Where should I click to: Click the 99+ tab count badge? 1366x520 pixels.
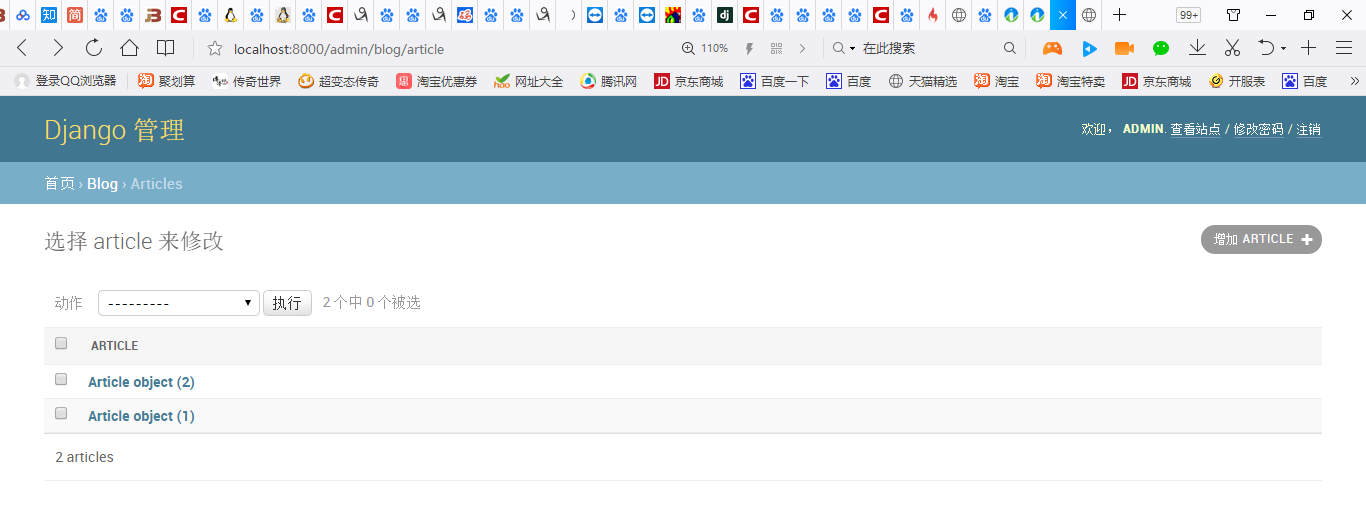point(1188,15)
